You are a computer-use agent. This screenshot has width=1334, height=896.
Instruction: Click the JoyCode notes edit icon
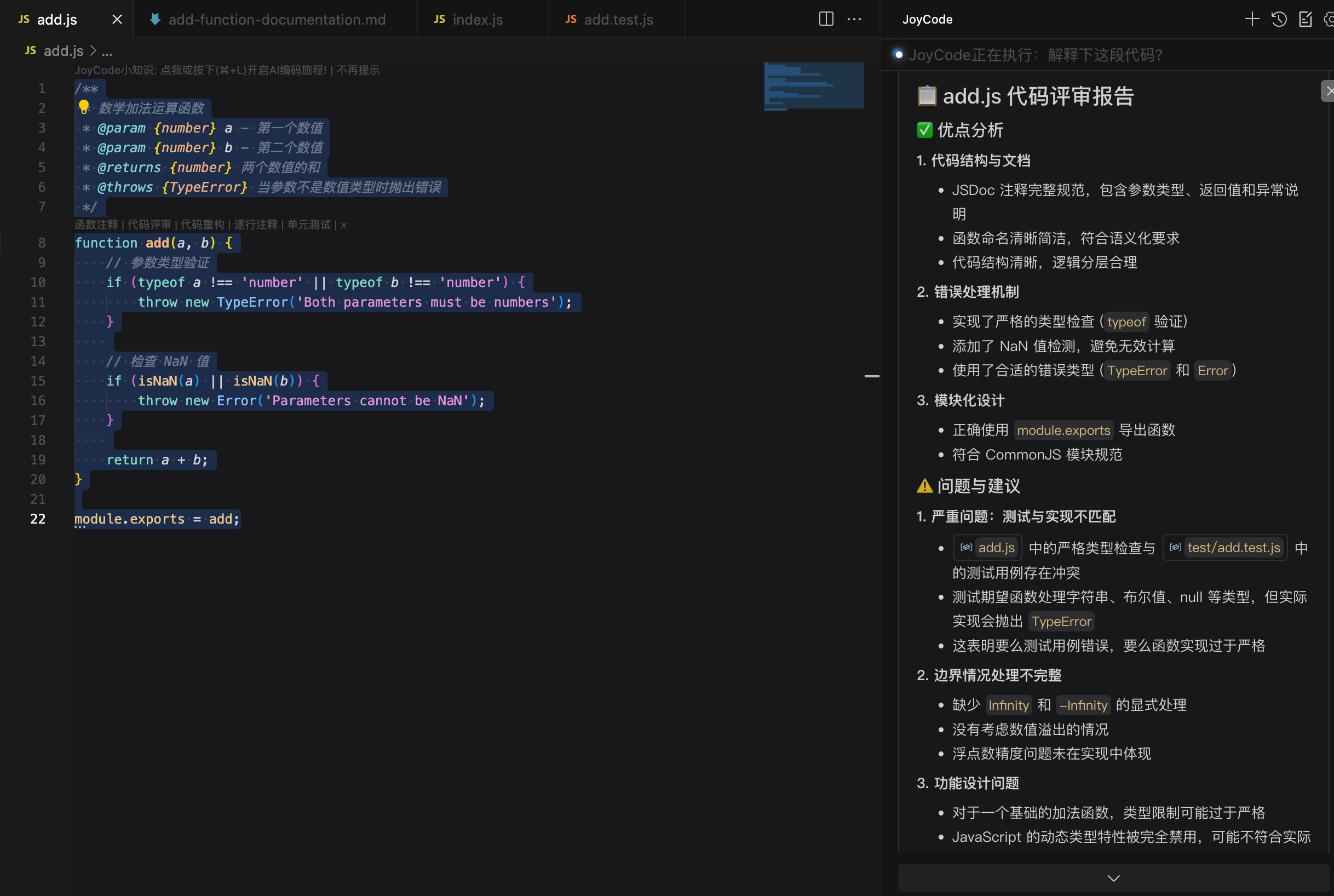click(x=1306, y=19)
